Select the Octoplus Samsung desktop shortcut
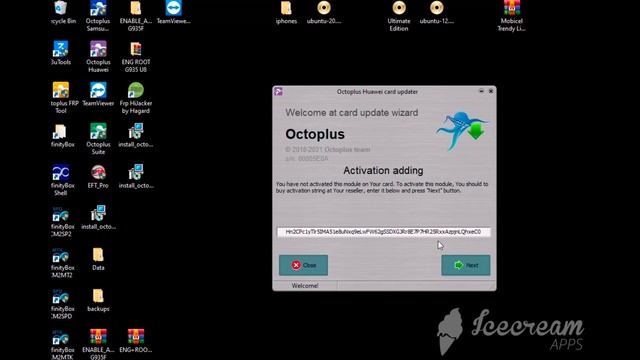Screen dimensions: 640x360 point(98,16)
